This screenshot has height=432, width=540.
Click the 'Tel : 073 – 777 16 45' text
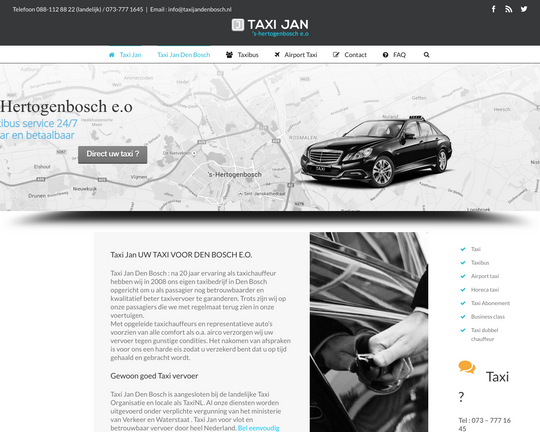coord(485,424)
